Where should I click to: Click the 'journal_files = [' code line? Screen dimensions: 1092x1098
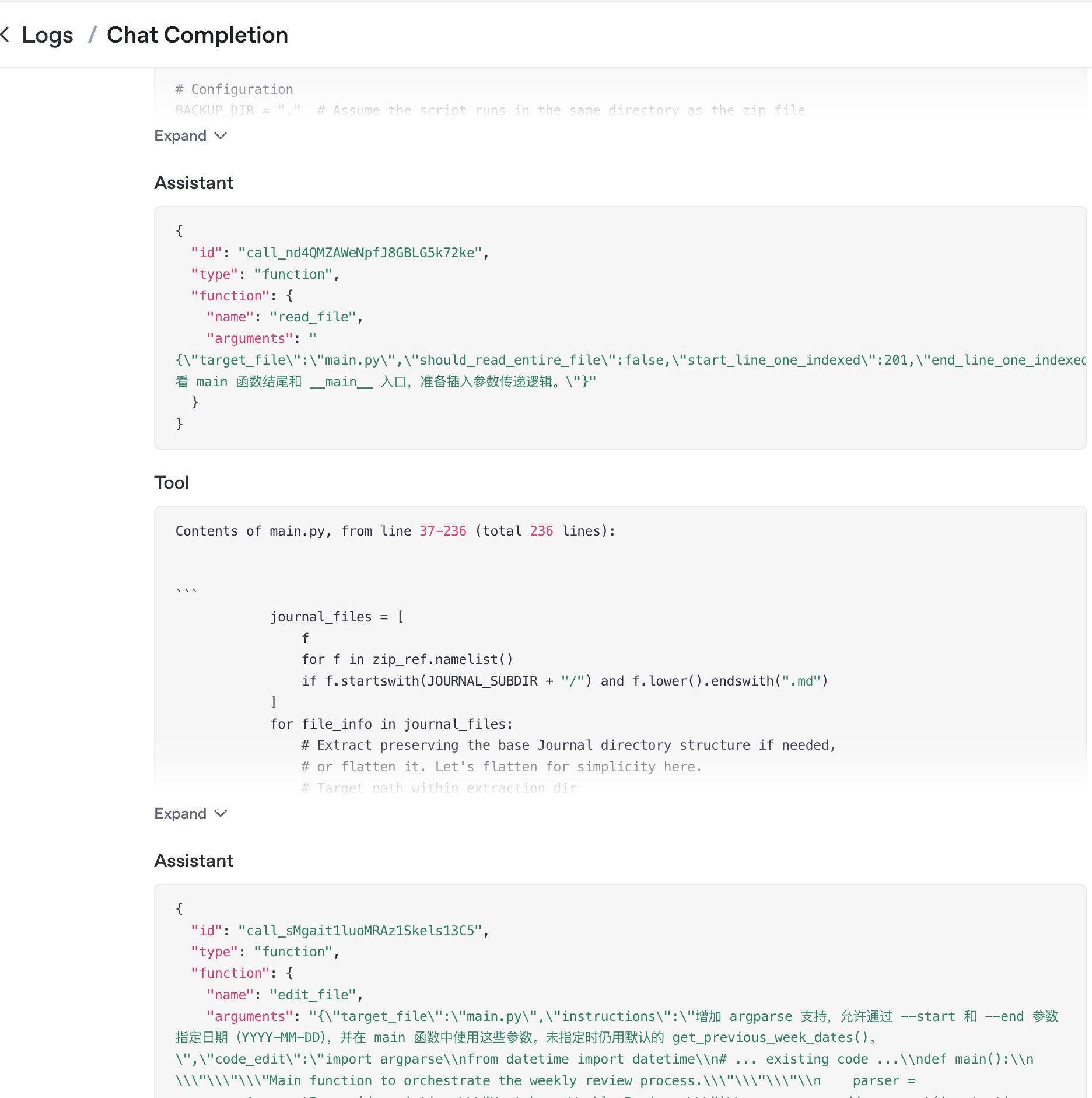click(337, 617)
